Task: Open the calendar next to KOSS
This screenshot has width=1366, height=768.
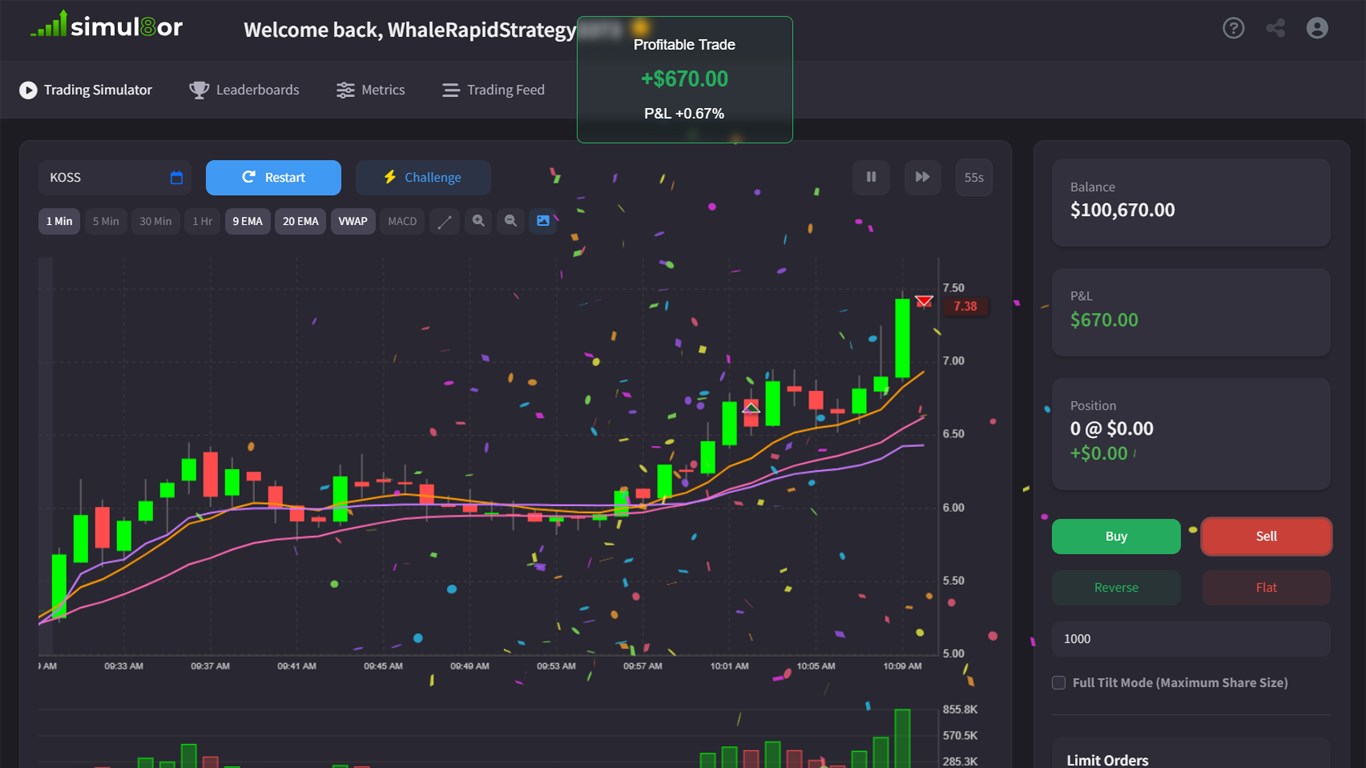Action: pos(175,177)
